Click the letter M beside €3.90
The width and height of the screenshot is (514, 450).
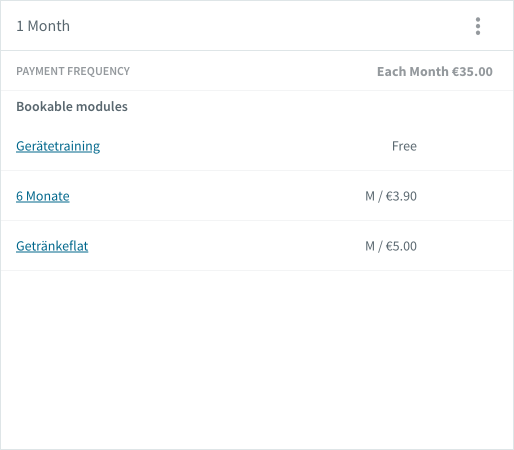point(370,196)
